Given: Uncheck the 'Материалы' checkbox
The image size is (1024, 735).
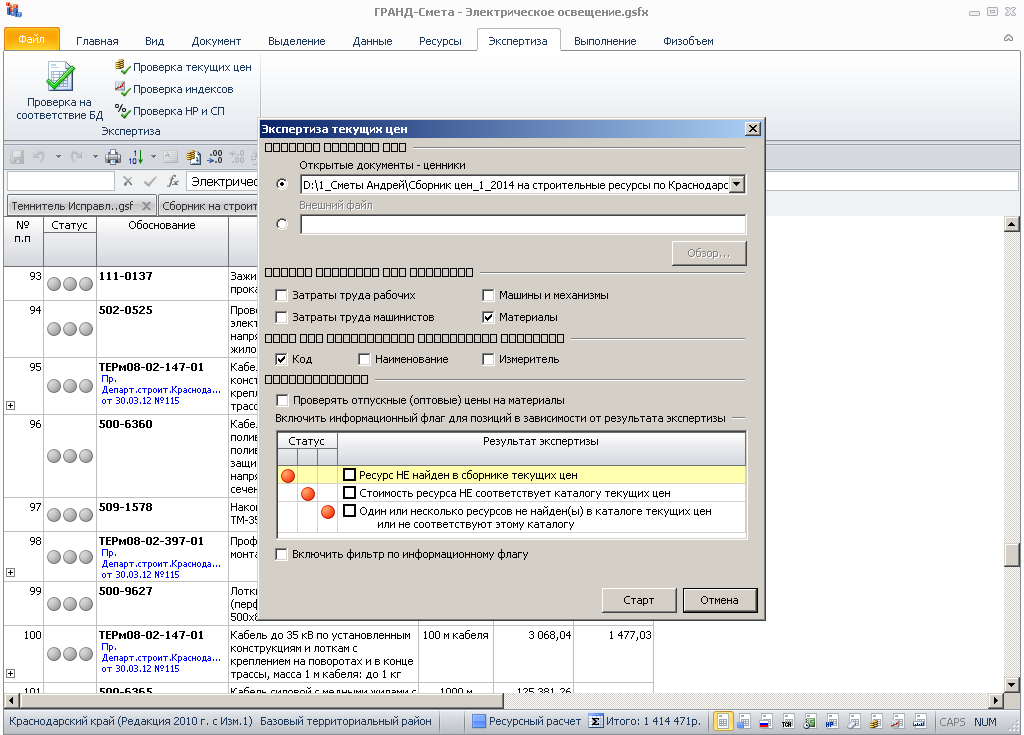Looking at the screenshot, I should [x=489, y=317].
